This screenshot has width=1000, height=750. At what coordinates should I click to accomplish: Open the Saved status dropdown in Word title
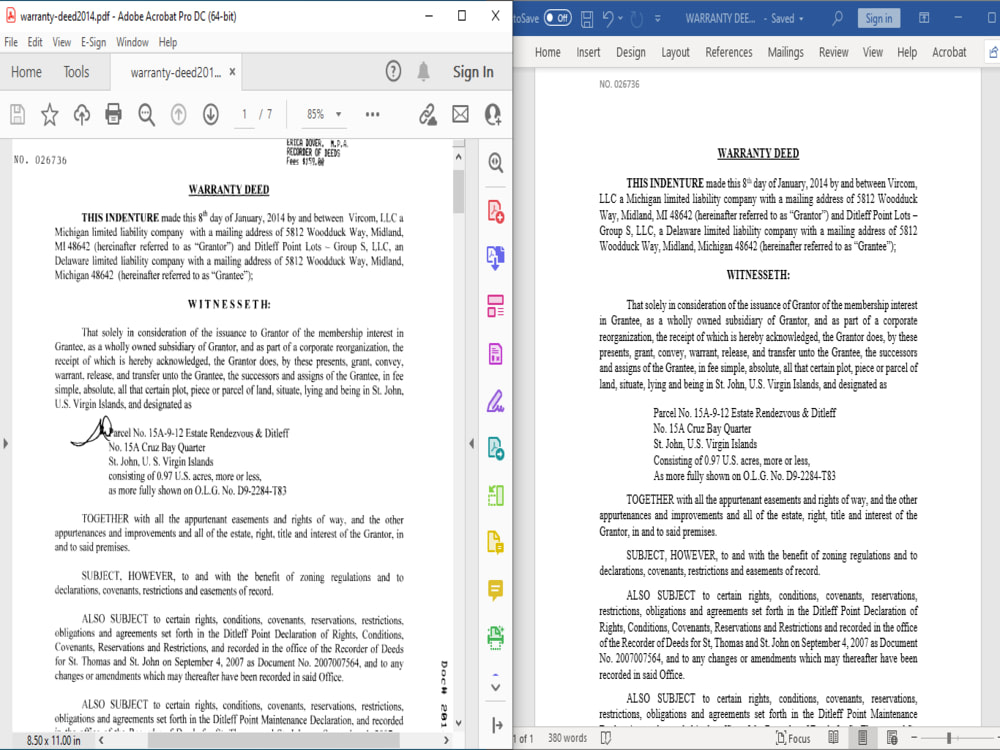pyautogui.click(x=787, y=18)
